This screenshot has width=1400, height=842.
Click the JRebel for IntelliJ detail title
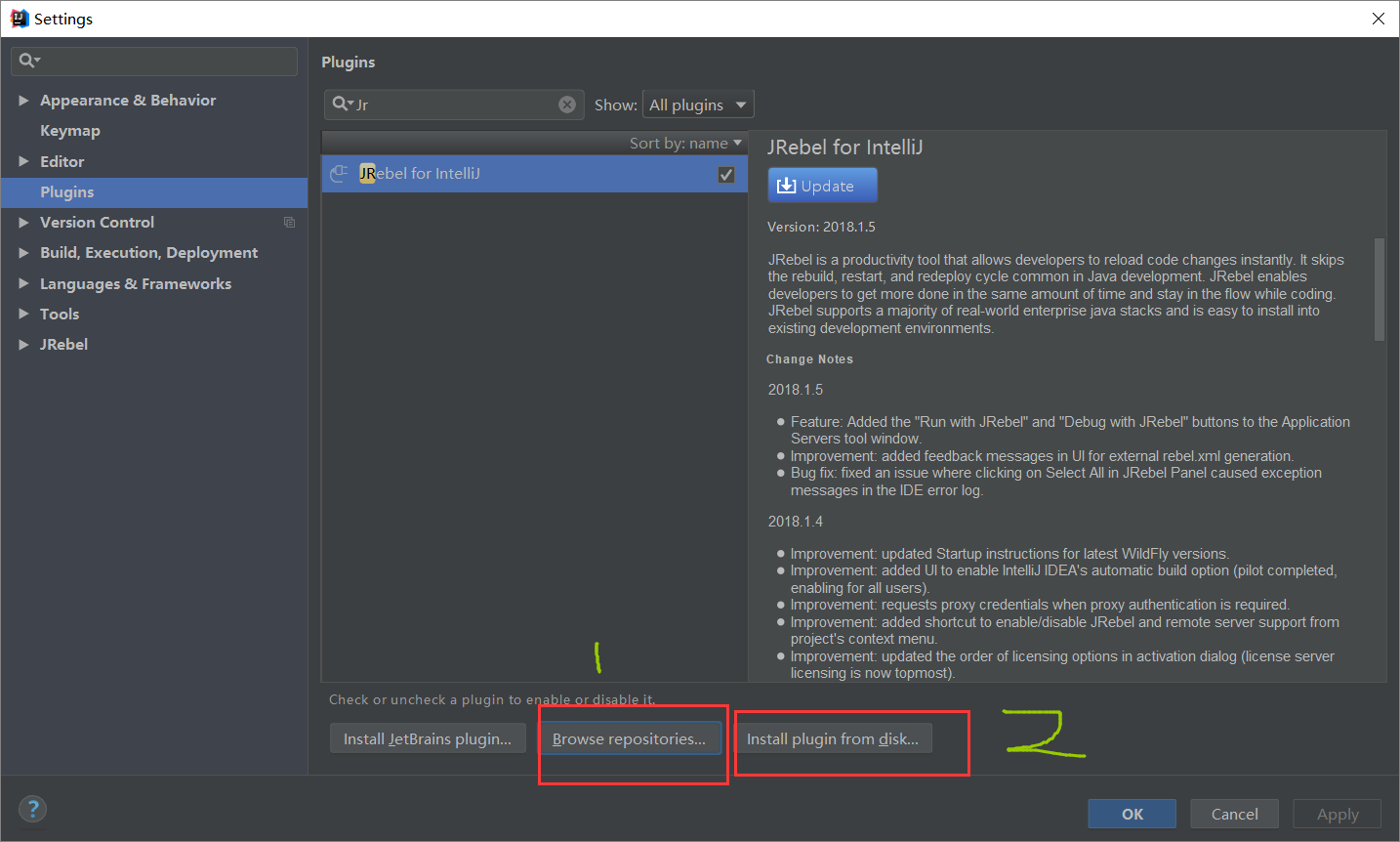[845, 147]
